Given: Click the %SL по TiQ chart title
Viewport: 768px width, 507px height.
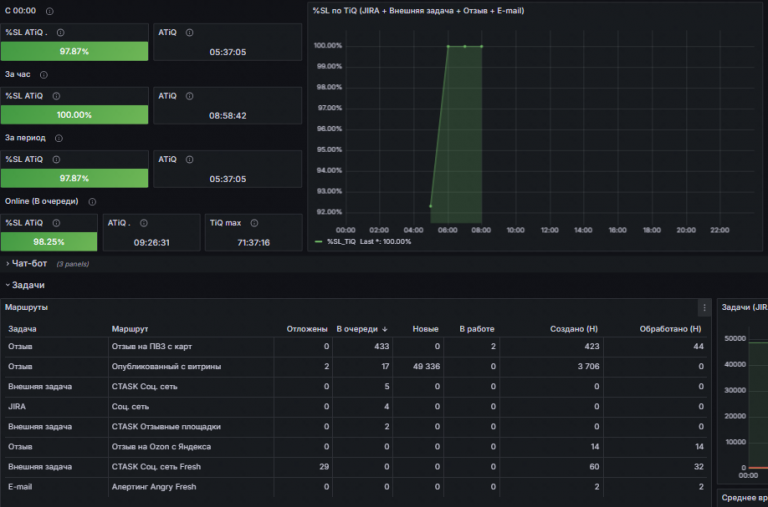Looking at the screenshot, I should point(418,10).
